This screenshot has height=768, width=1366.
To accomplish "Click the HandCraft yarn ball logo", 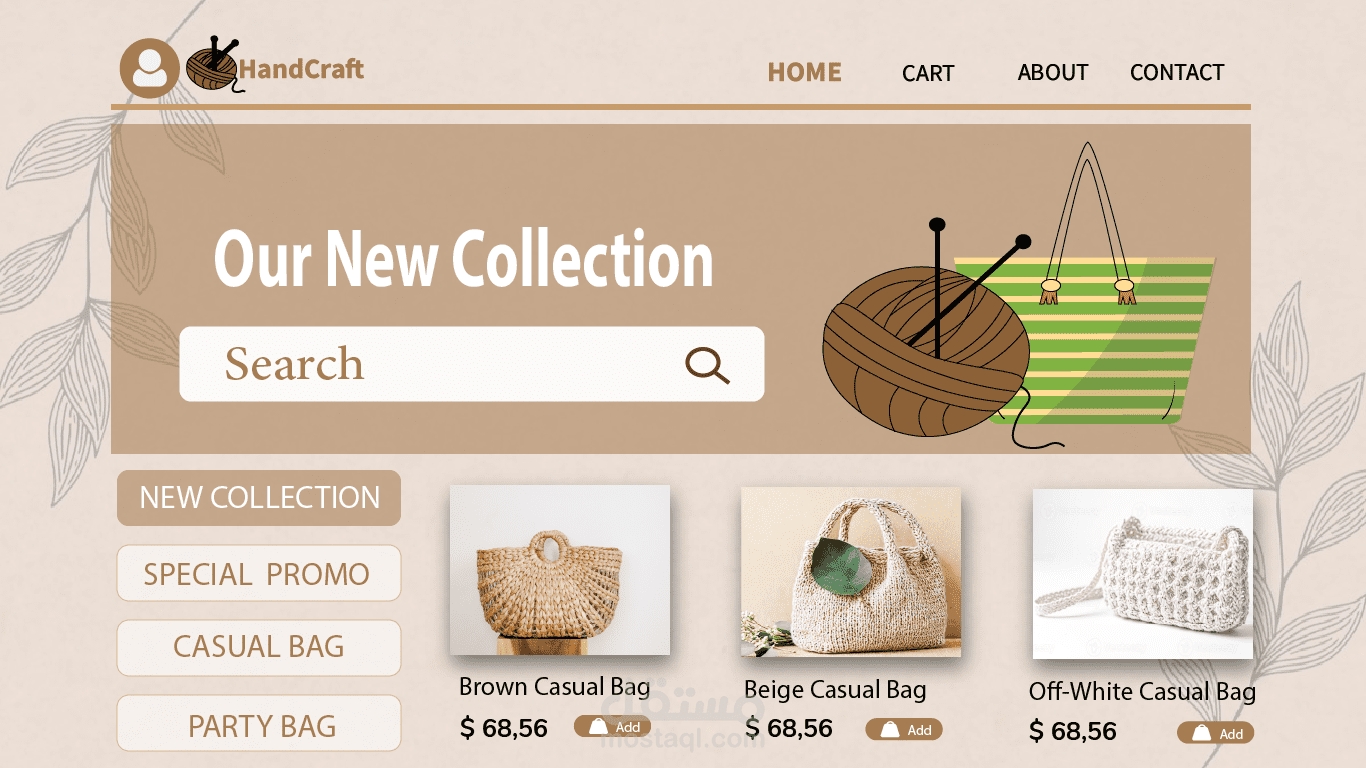I will pyautogui.click(x=213, y=66).
